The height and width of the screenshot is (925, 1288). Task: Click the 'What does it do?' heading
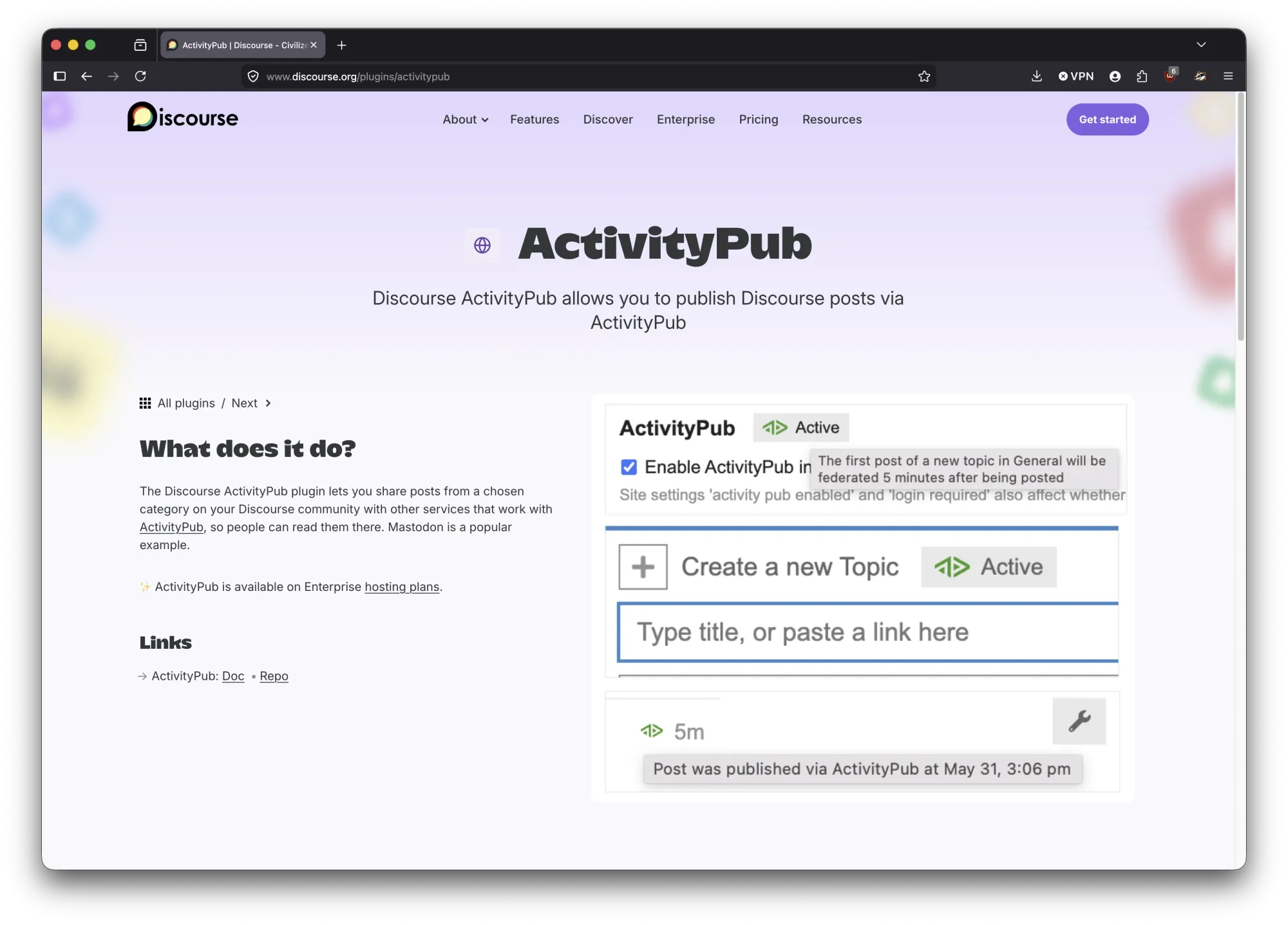coord(248,449)
